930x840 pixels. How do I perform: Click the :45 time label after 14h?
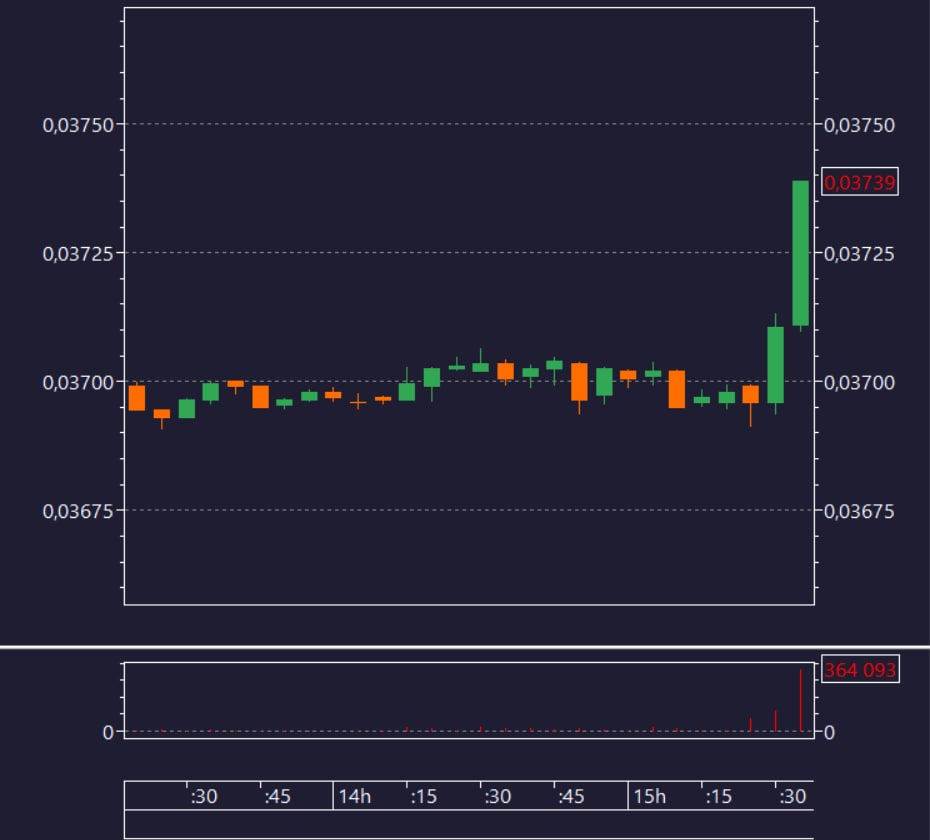click(571, 796)
